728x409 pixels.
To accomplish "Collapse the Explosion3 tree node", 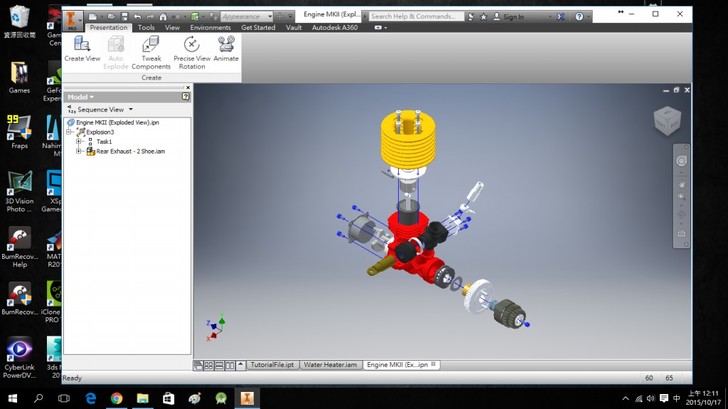I will 69,132.
